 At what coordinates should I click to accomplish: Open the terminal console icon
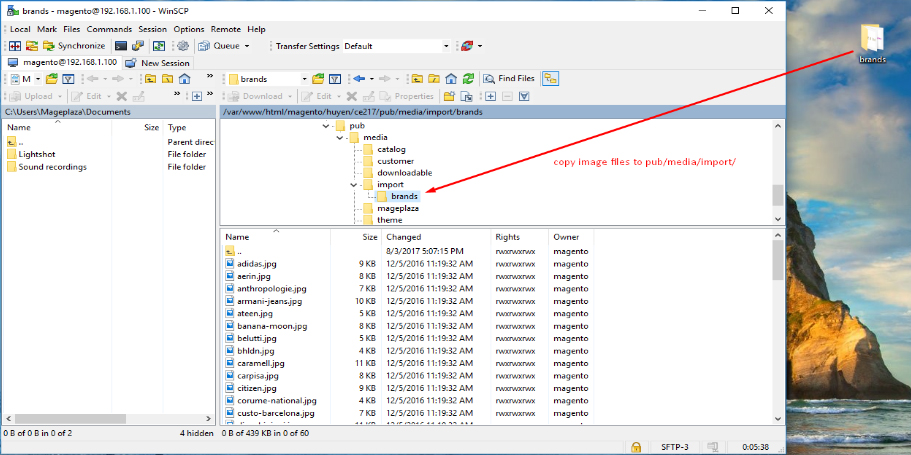click(121, 45)
